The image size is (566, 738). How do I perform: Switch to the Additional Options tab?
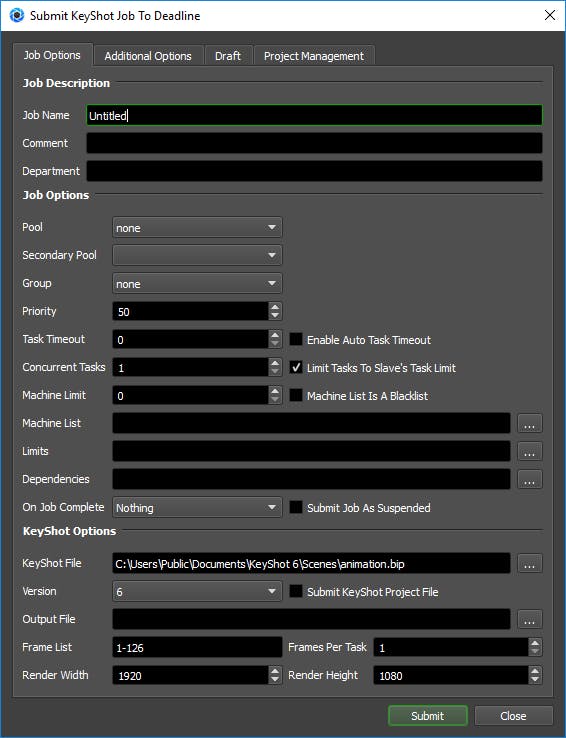148,56
